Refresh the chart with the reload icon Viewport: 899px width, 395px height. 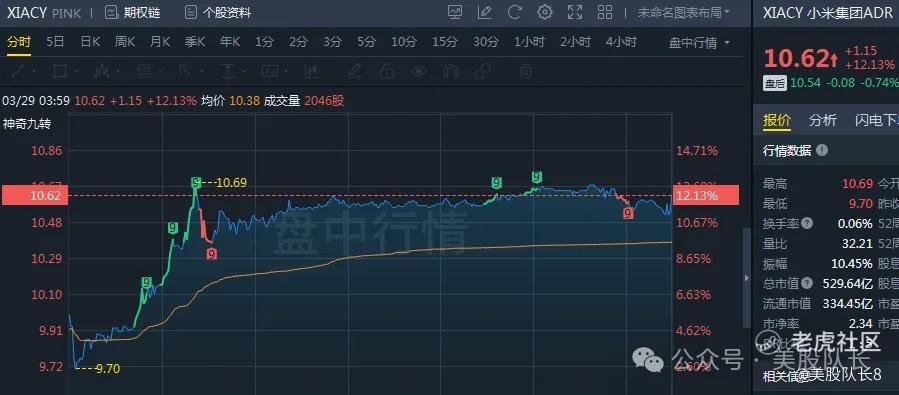click(x=515, y=12)
